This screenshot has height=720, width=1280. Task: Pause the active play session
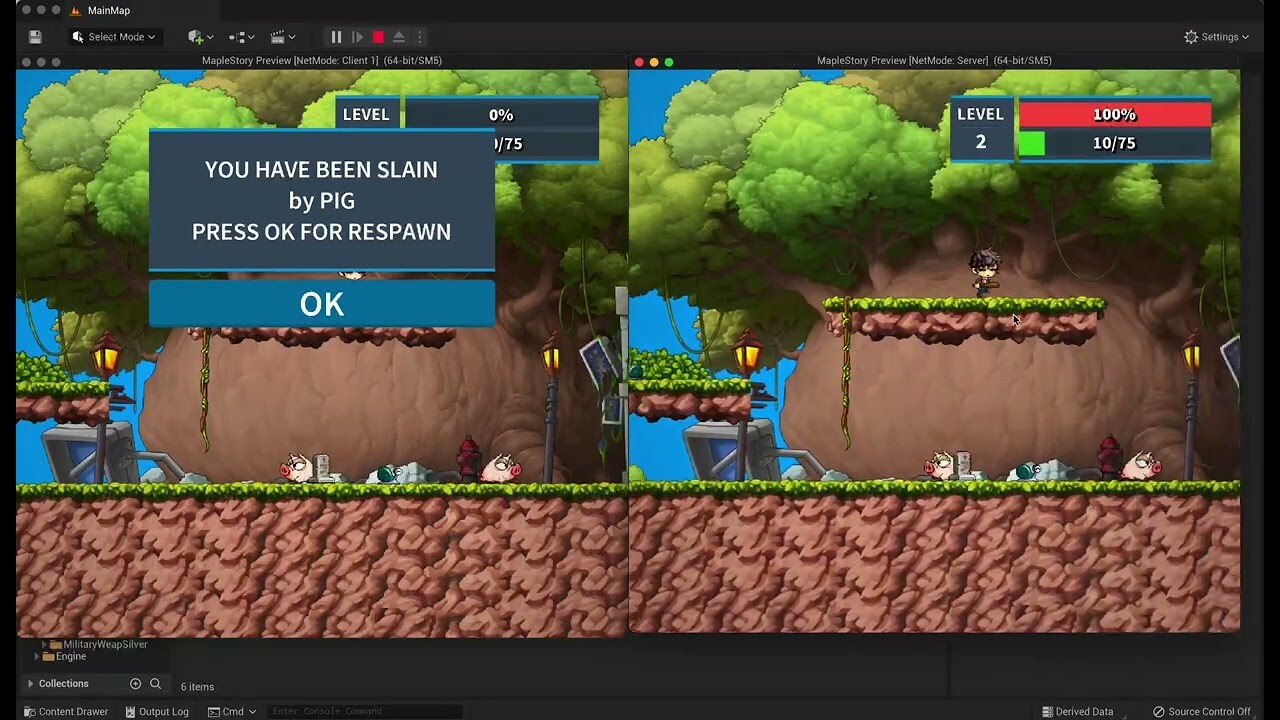[336, 37]
